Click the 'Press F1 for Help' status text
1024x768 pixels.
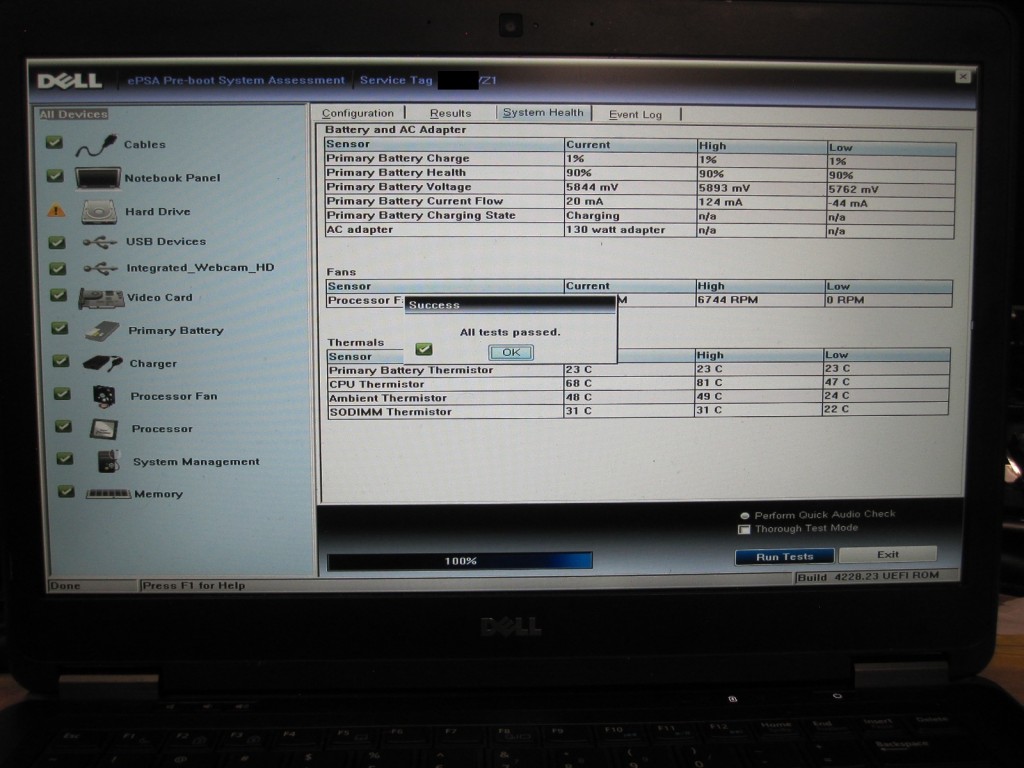(x=194, y=586)
